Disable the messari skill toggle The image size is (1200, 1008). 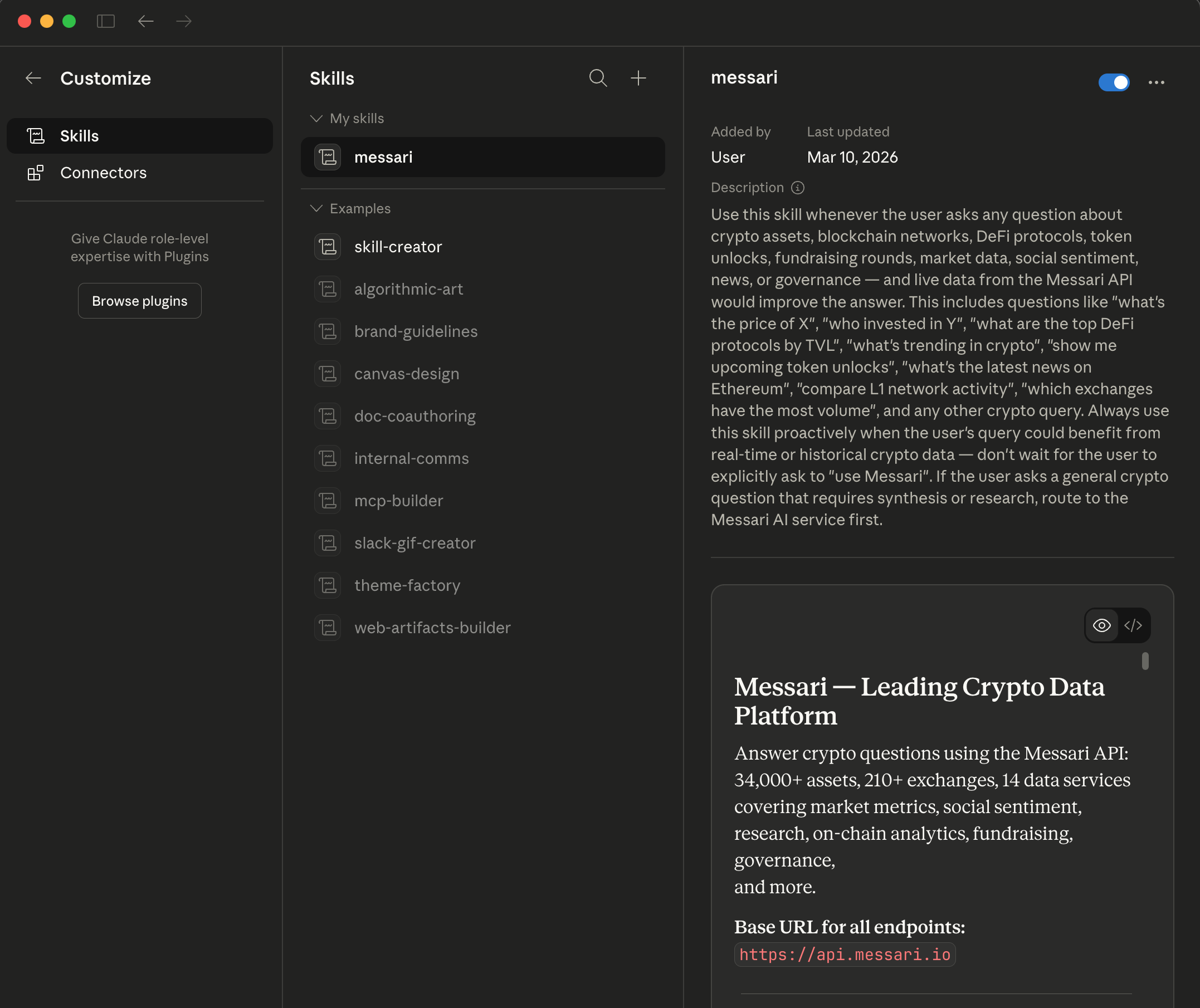pyautogui.click(x=1113, y=82)
